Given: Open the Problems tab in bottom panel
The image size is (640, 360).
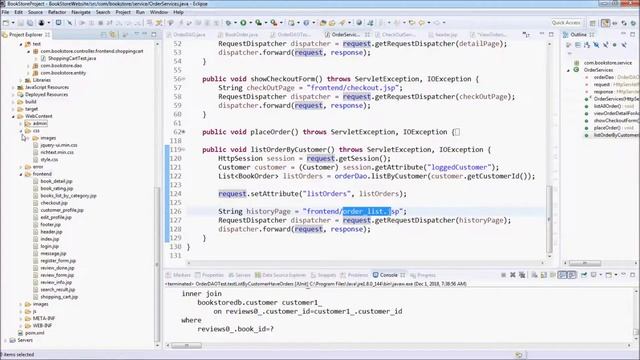Looking at the screenshot, I should [x=354, y=275].
